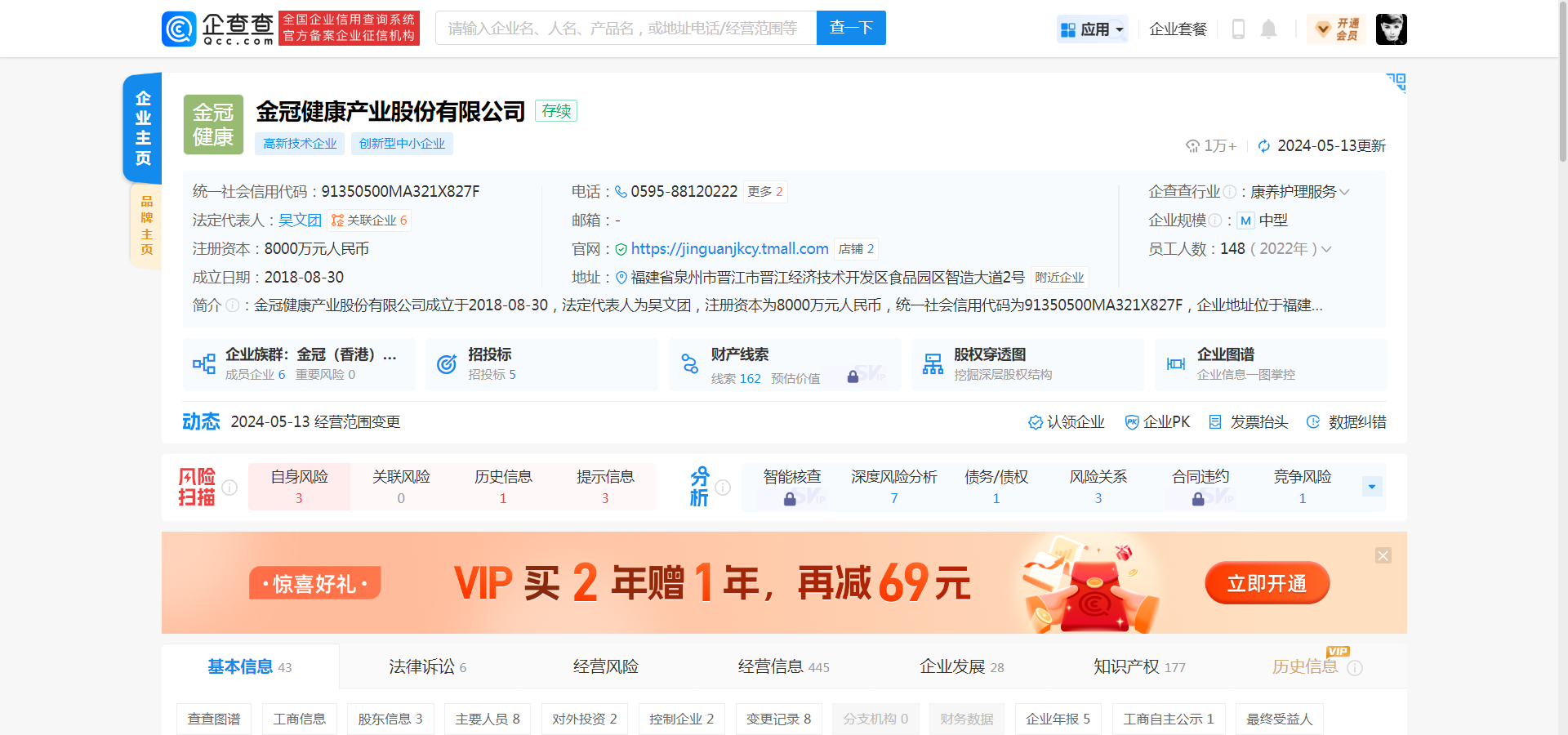Open 风险关系 3
Viewport: 1568px width, 735px height.
coord(1098,487)
